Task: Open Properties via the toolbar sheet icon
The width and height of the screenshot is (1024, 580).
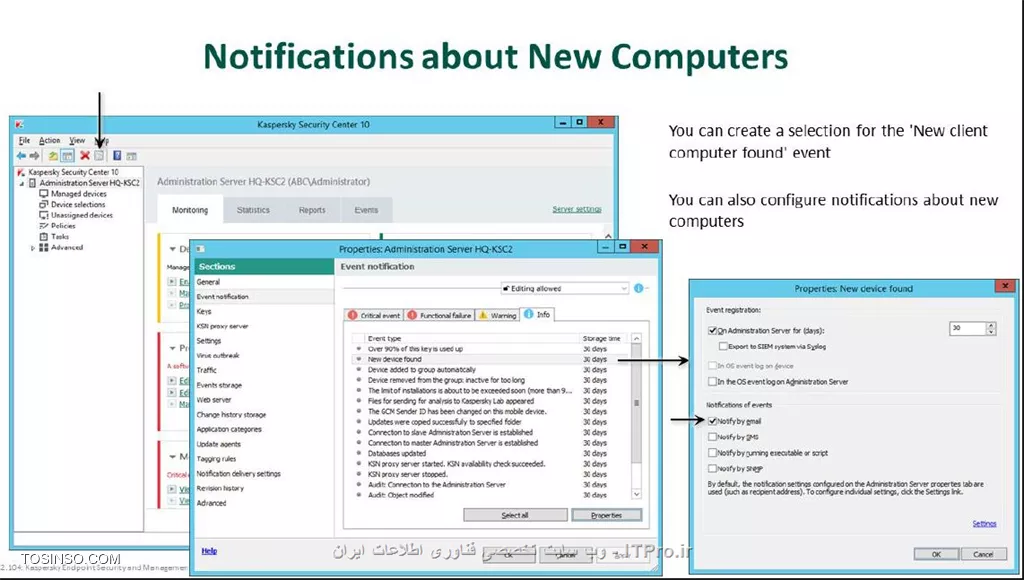Action: tap(99, 155)
